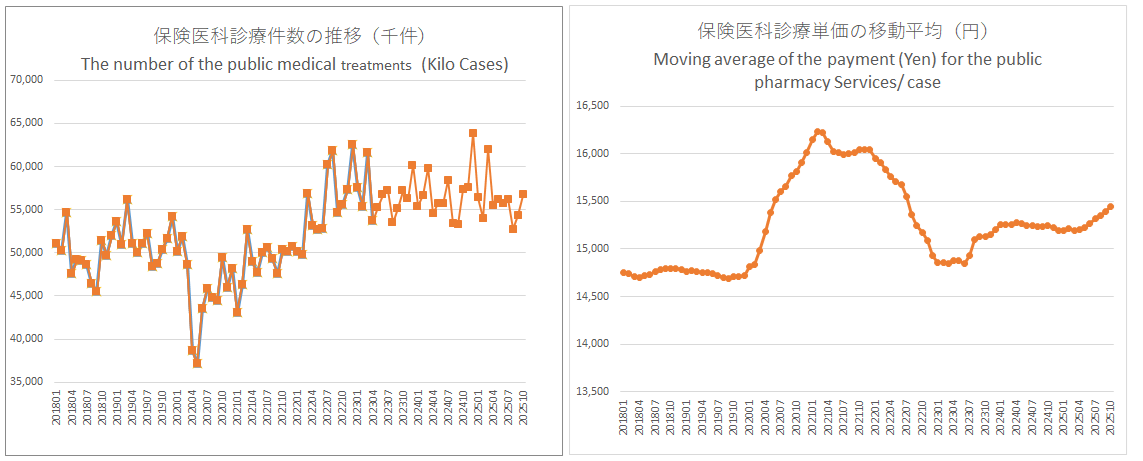
Task: Click the highest data marker in the left chart
Action: [473, 133]
